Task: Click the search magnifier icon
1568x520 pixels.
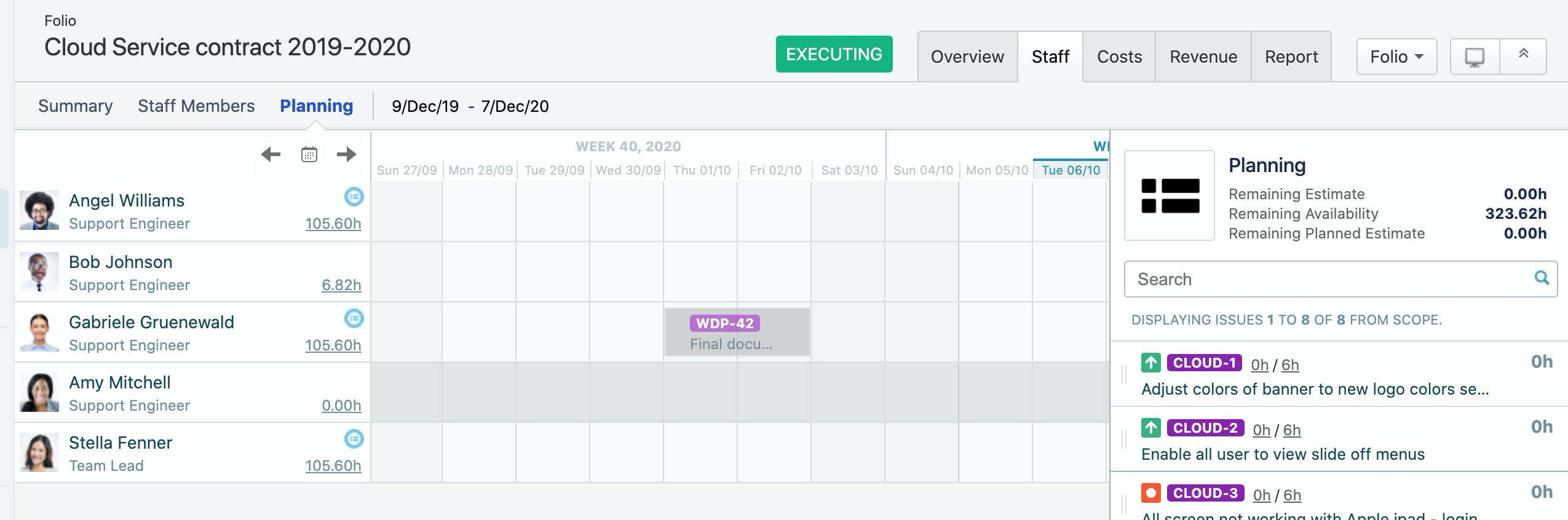Action: coord(1542,278)
